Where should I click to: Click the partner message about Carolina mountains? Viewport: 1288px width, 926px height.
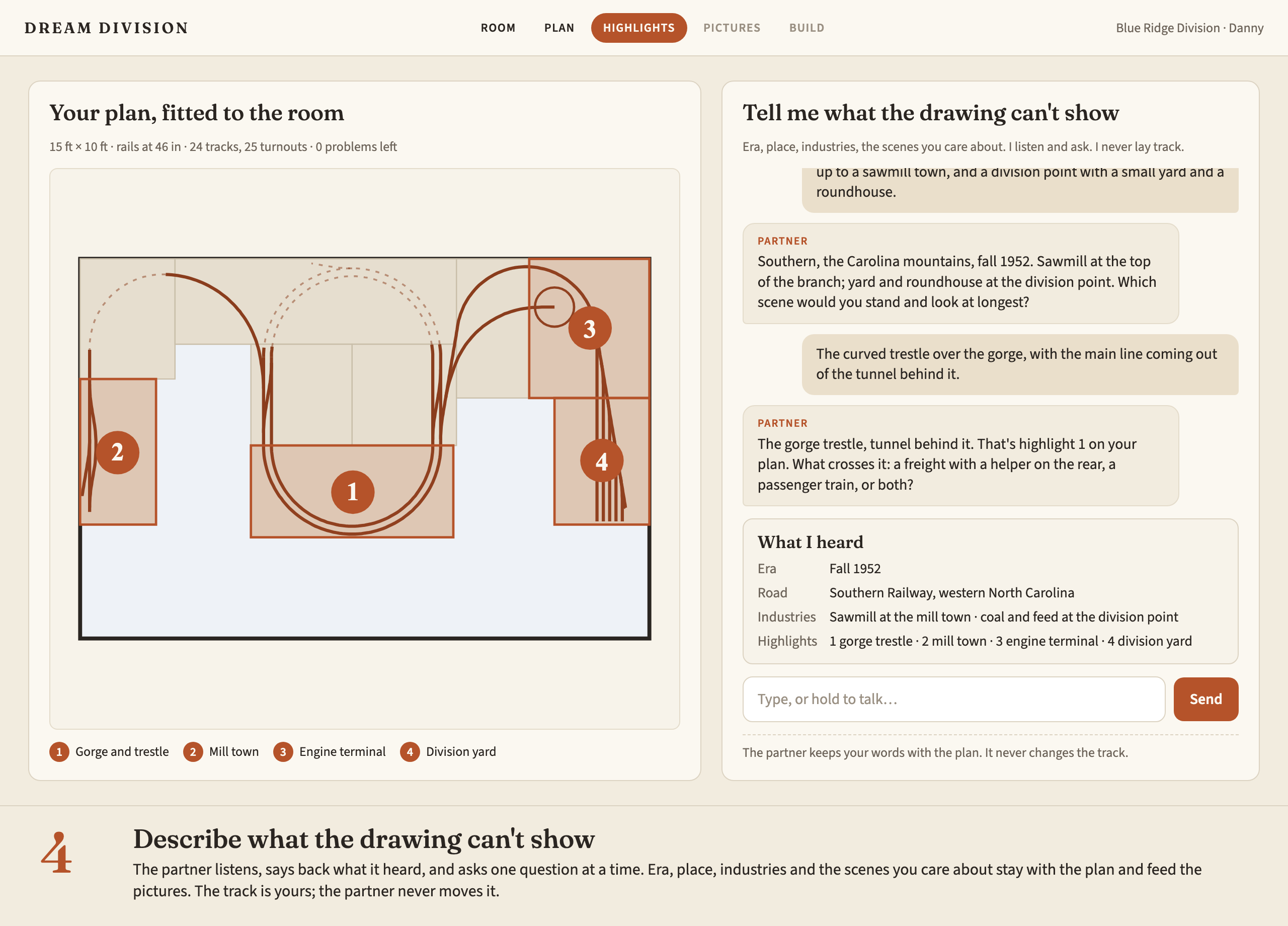[x=960, y=273]
